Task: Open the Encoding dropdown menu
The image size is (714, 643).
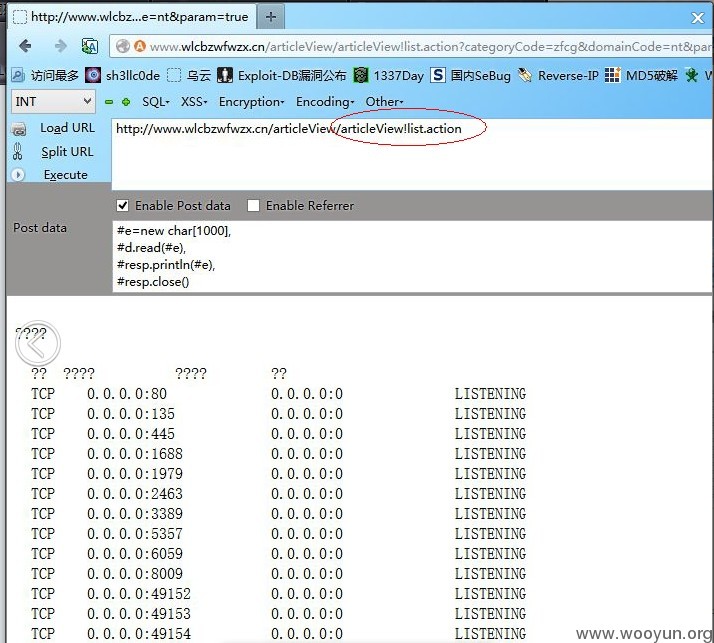Action: (325, 102)
